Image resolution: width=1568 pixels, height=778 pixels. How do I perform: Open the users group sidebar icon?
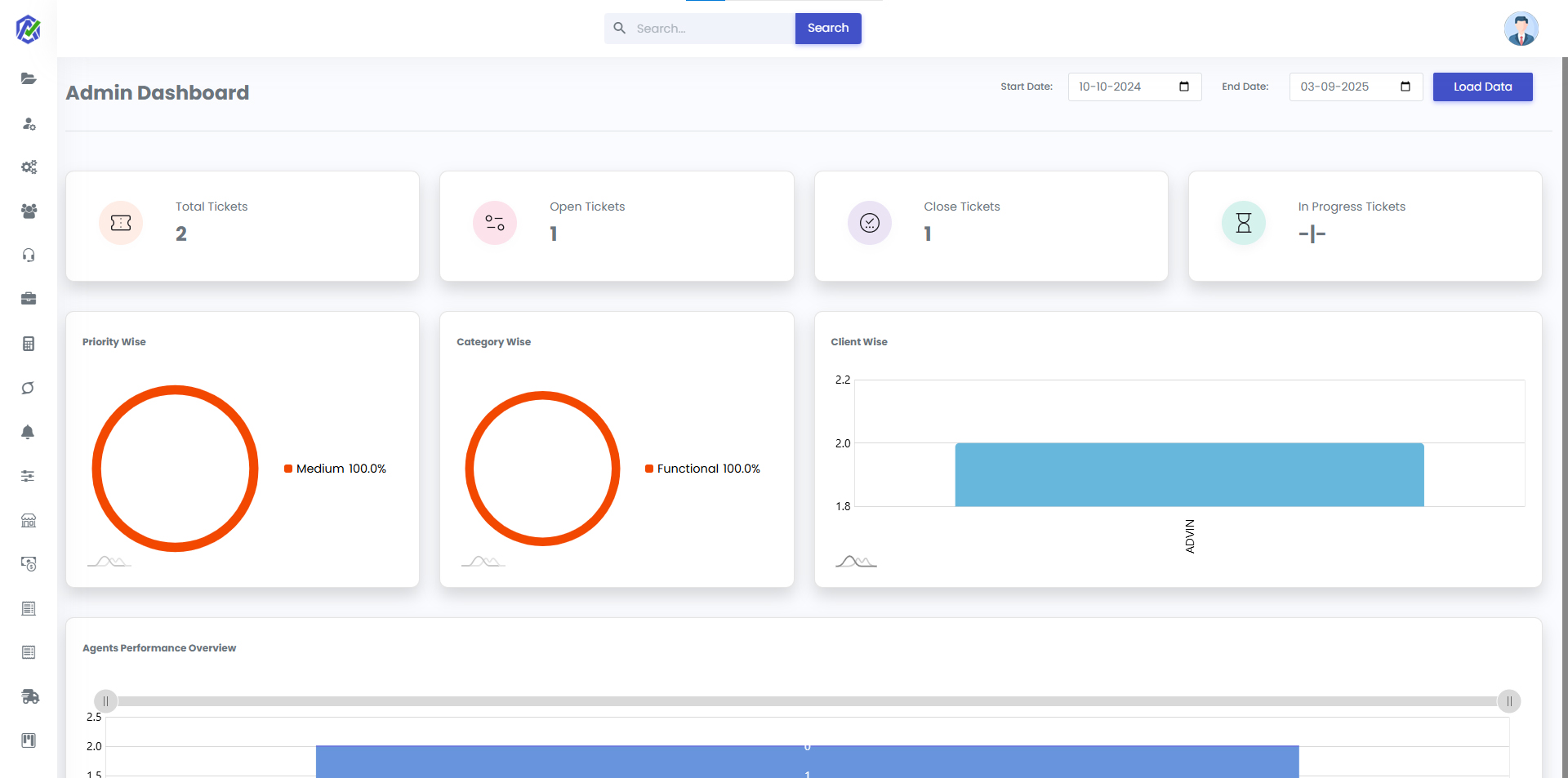click(x=29, y=211)
